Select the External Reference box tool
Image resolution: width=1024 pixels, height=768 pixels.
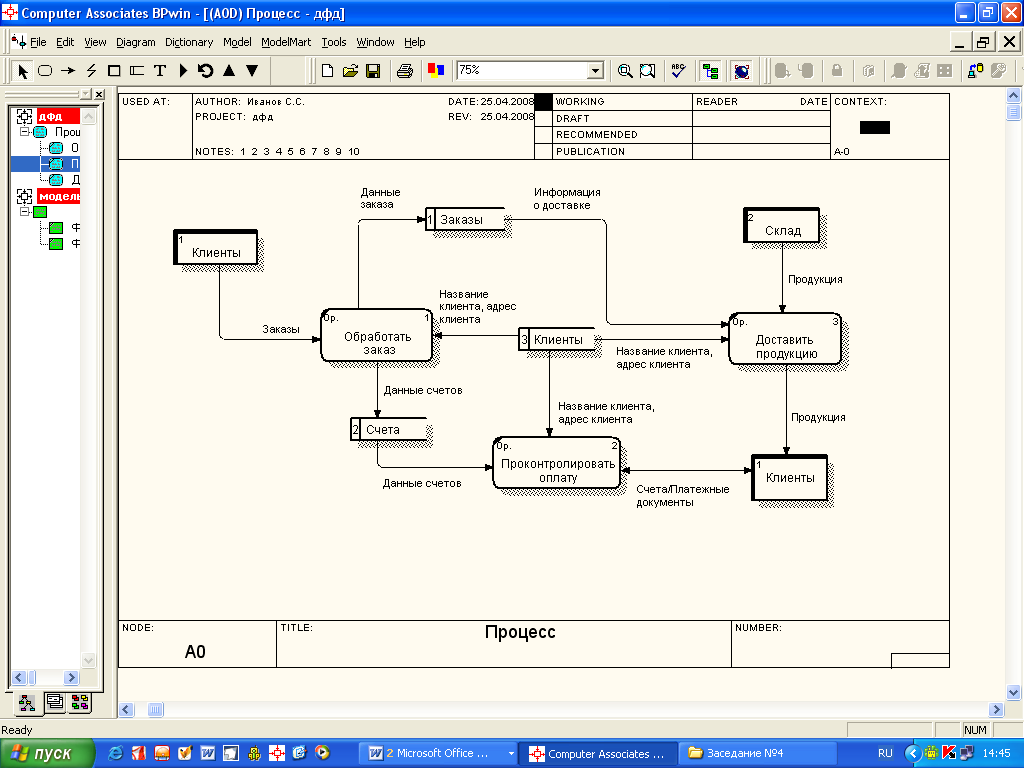coord(114,71)
